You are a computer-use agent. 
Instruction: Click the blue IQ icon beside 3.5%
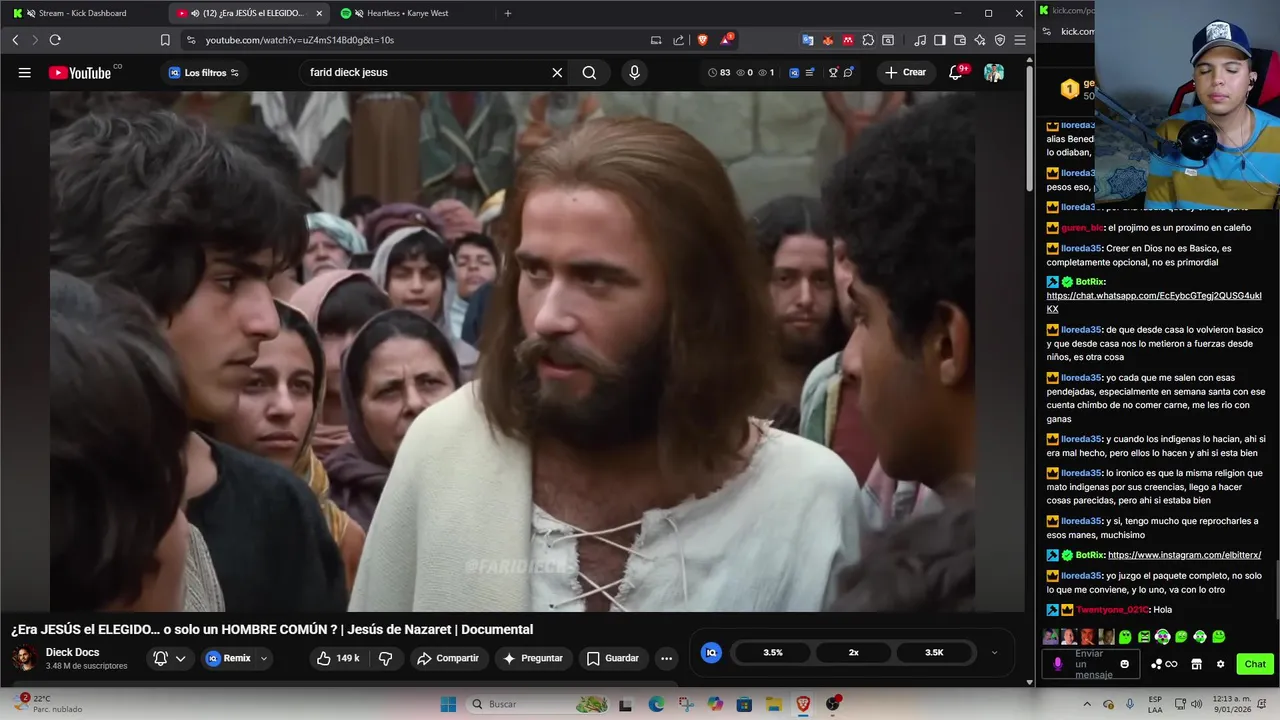pyautogui.click(x=711, y=652)
